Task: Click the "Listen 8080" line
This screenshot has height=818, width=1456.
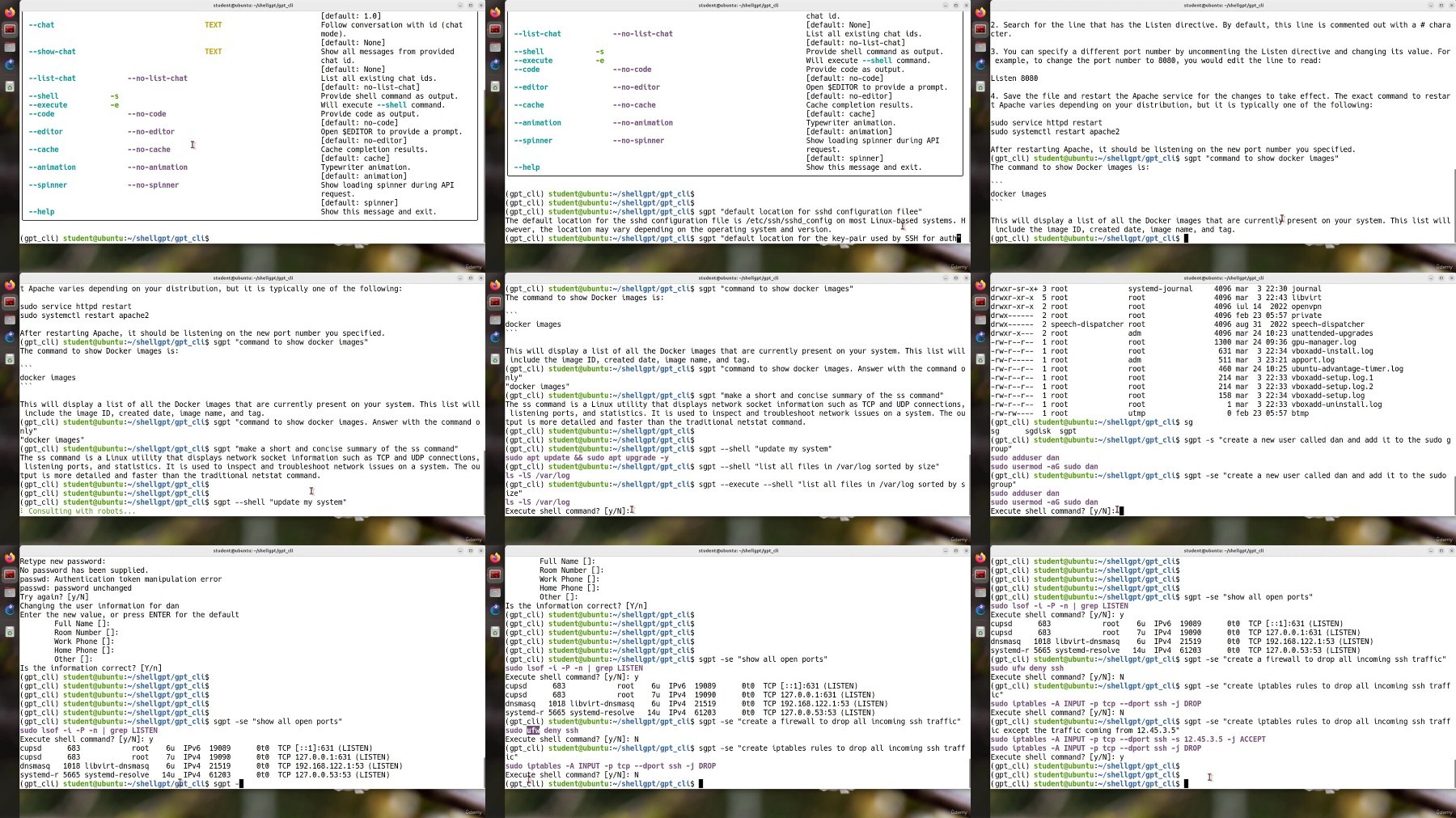Action: 1014,78
